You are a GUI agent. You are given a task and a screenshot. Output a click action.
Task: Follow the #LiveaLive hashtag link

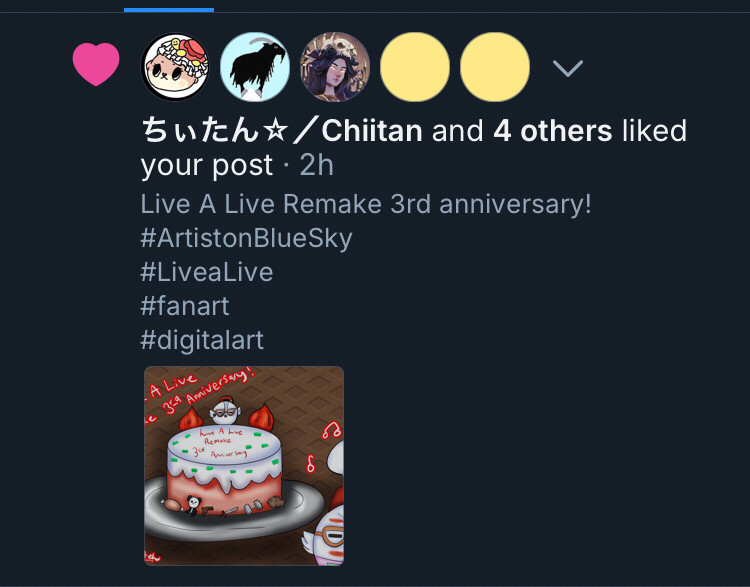[207, 272]
